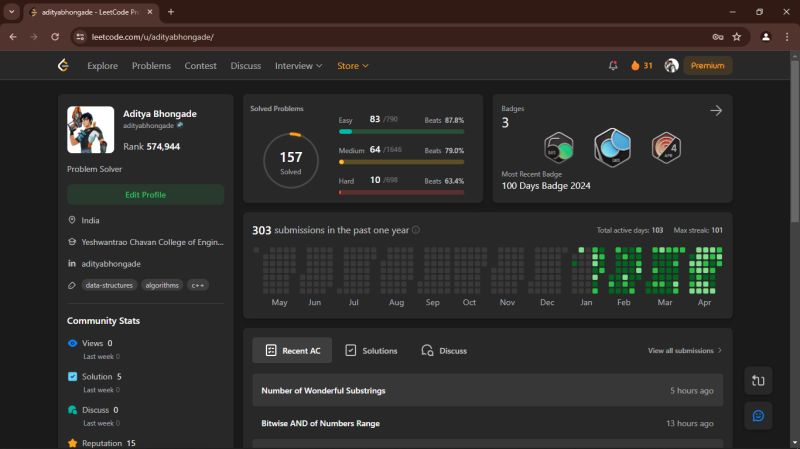Click the Rank 574,944 text

pos(152,146)
